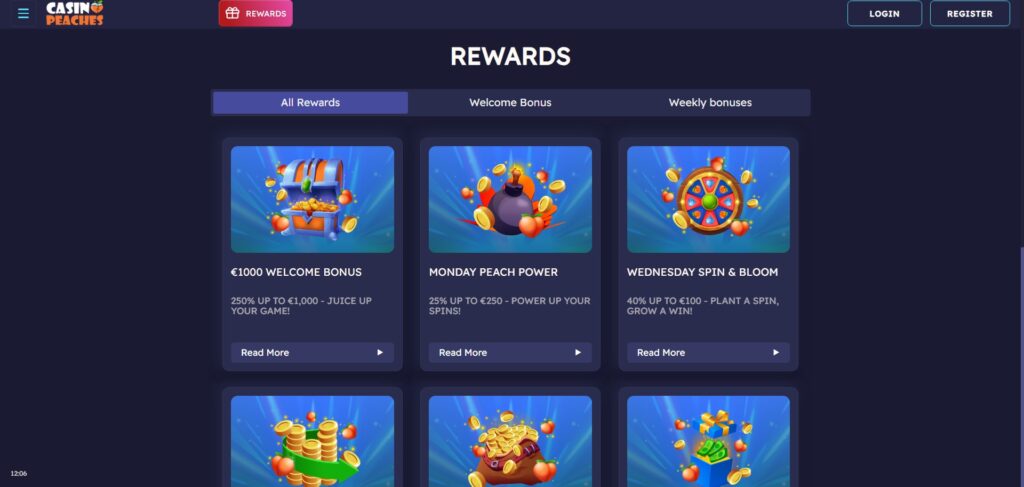
Task: Click the arrow icon on Welcome Bonus Read More
Action: coord(379,353)
